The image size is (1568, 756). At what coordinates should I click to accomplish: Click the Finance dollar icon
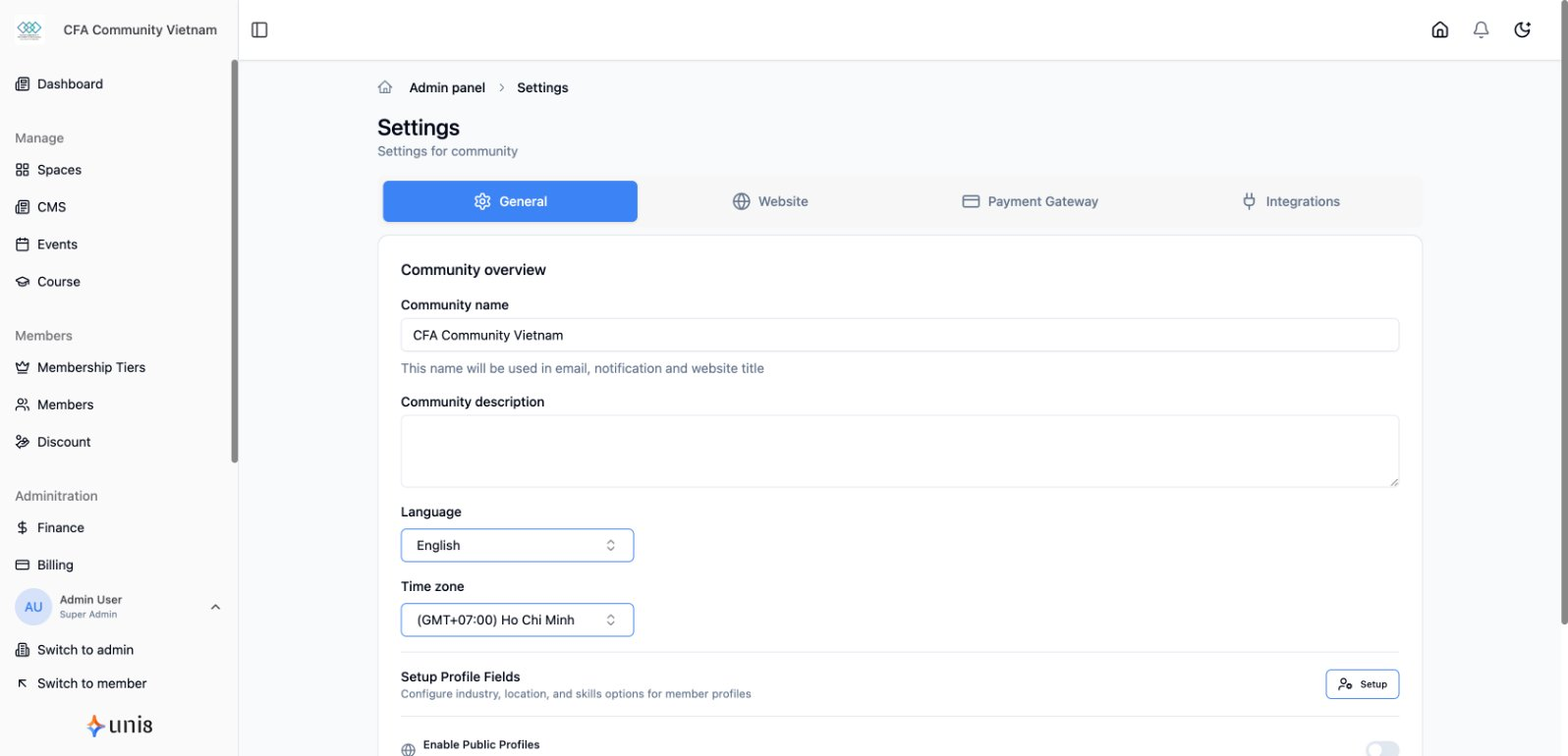pyautogui.click(x=23, y=528)
